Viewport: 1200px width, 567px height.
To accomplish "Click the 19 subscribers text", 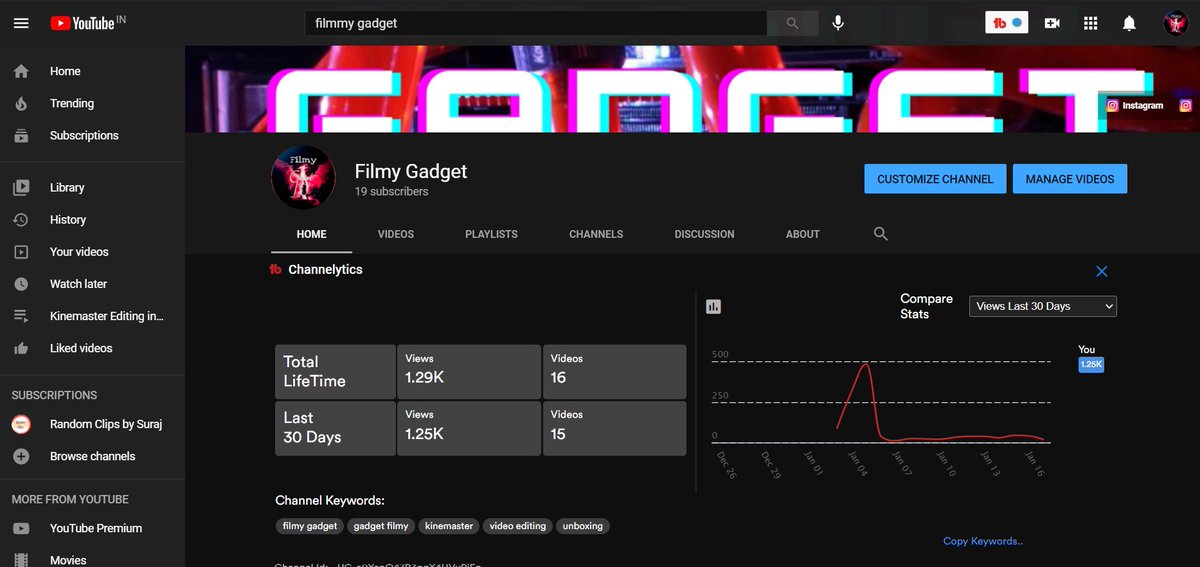I will (392, 192).
